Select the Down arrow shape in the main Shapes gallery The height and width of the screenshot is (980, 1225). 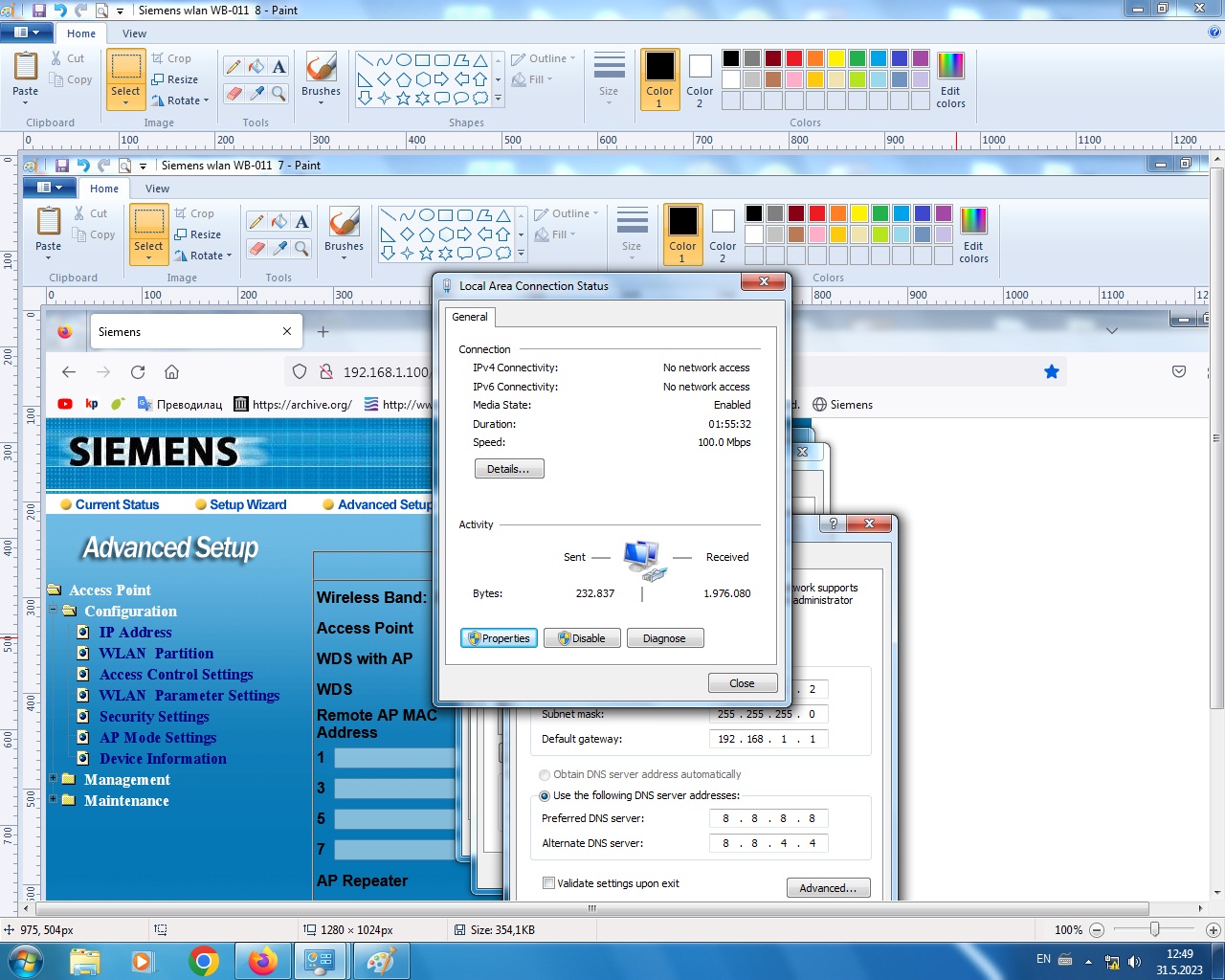pos(365,98)
